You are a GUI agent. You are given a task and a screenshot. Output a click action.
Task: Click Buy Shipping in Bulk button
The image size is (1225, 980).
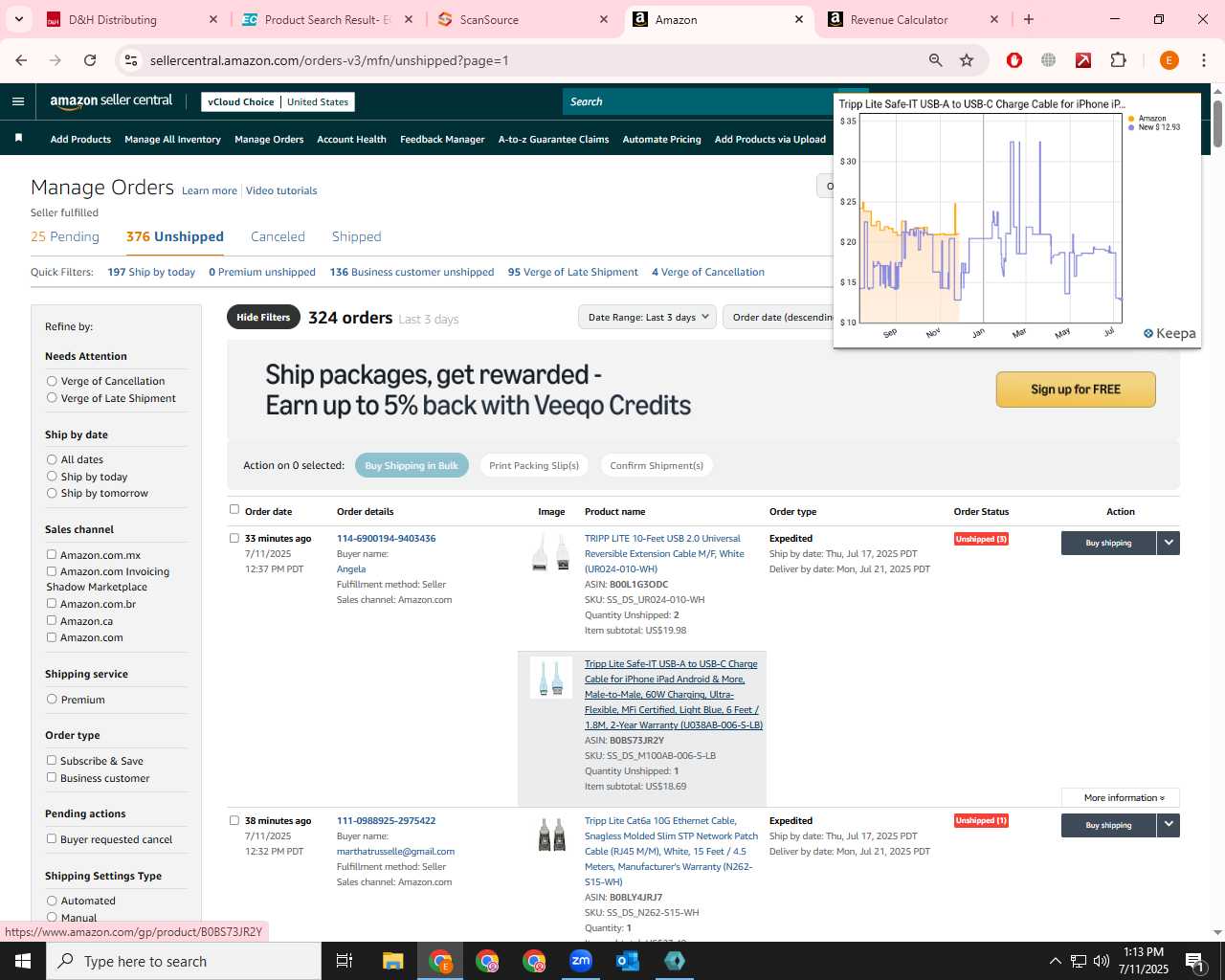pos(412,465)
